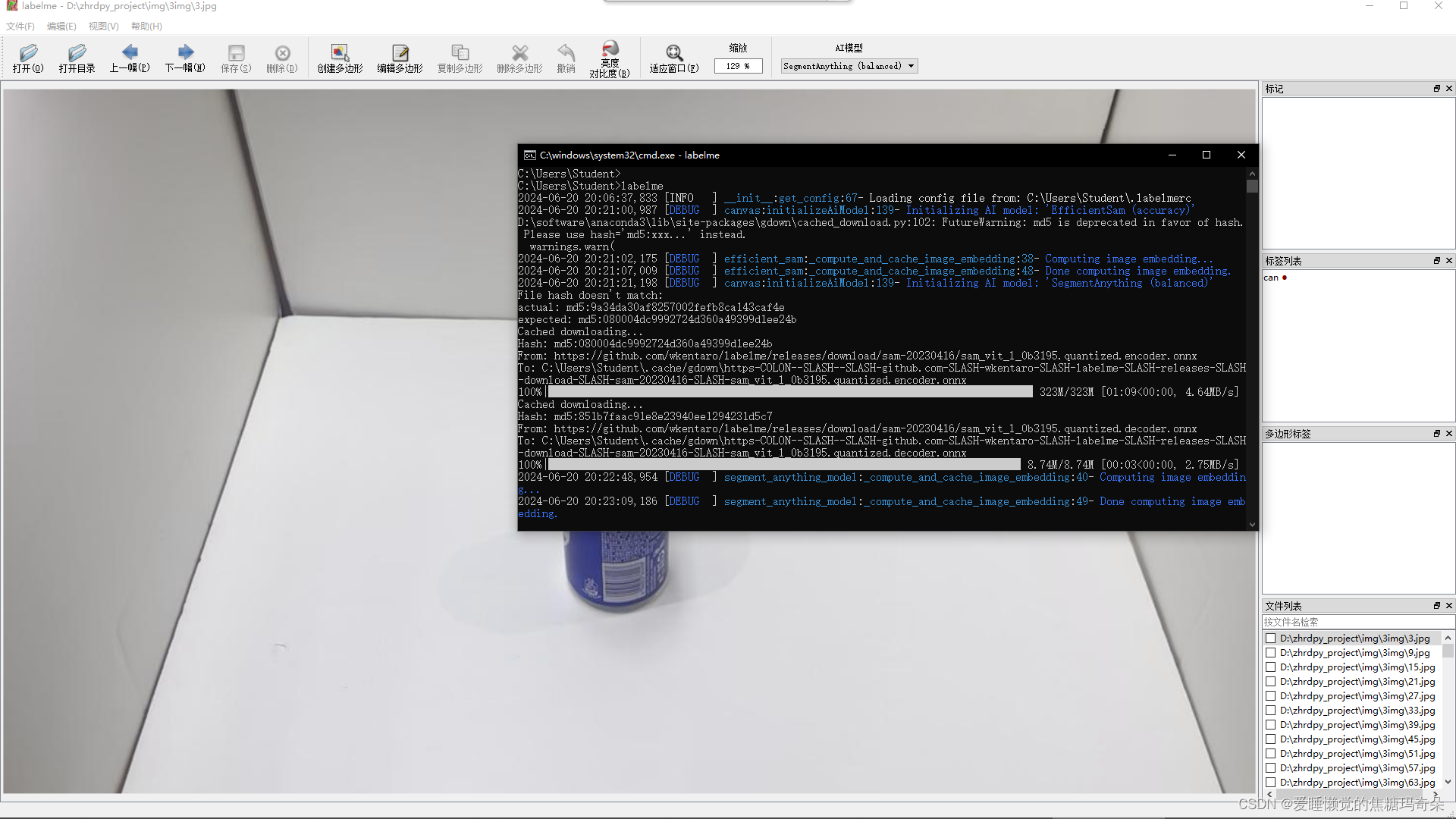The image size is (1456, 819).
Task: Open the SegmentAnything AI model dropdown
Action: coord(849,66)
